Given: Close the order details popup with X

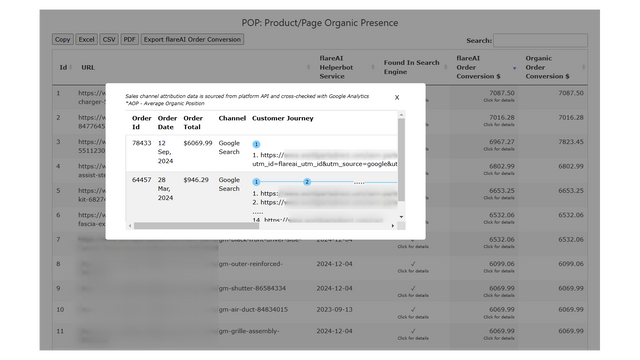Looking at the screenshot, I should pos(397,98).
